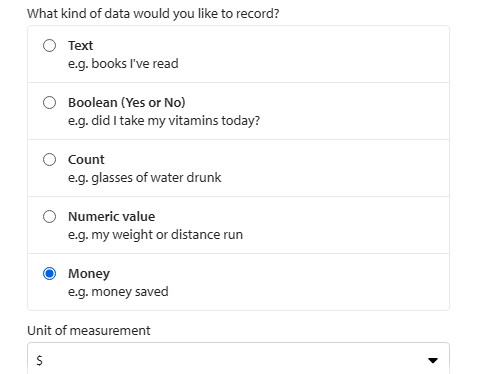This screenshot has width=480, height=374.
Task: Click 'e.g. books I've read' description
Action: pos(123,64)
